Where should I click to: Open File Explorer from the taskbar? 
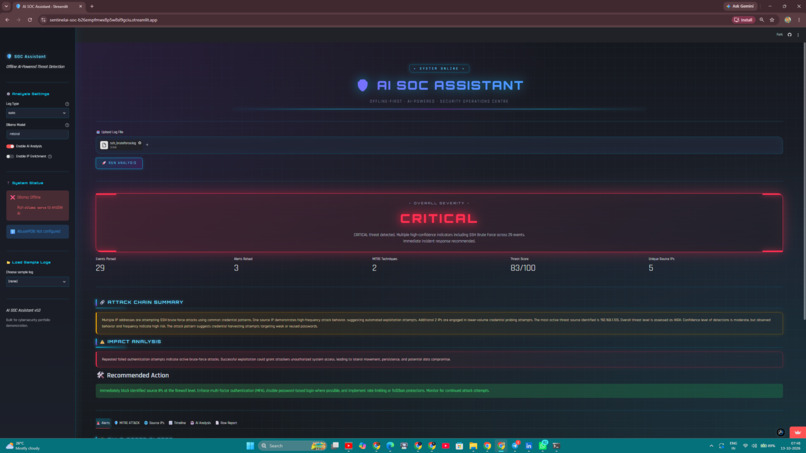coord(473,446)
